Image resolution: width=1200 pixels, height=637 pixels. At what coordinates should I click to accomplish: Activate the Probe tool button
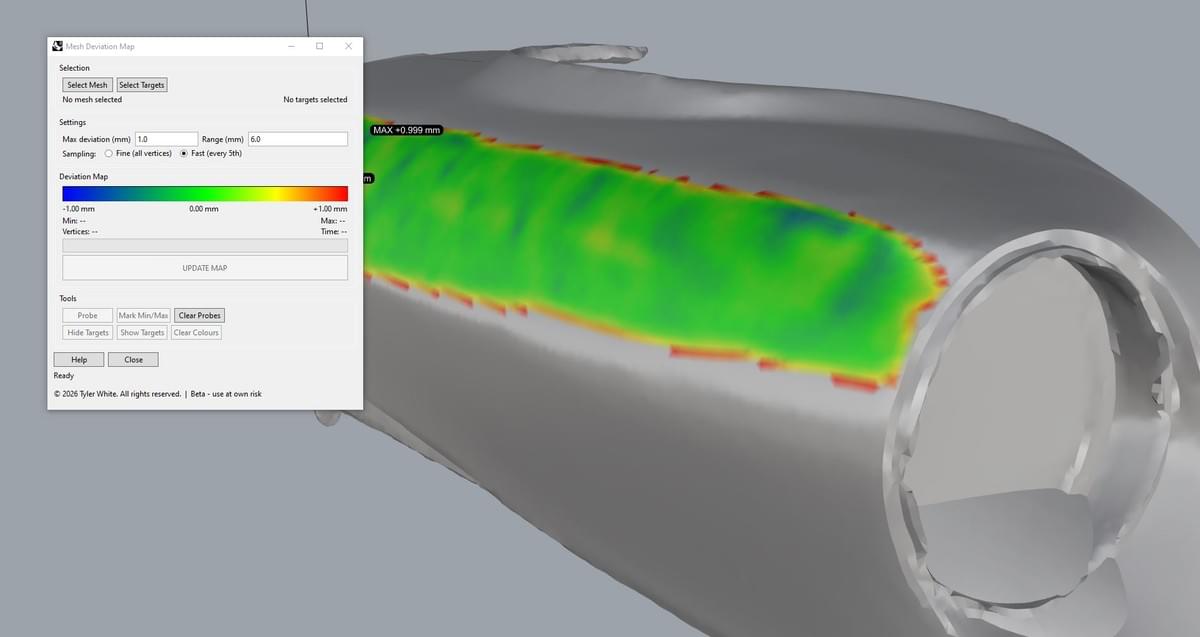coord(87,315)
